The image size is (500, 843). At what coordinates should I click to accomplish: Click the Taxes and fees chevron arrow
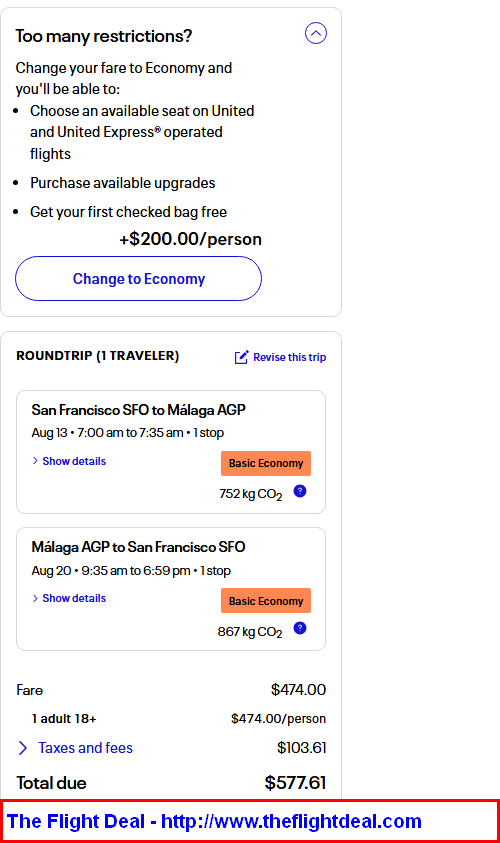pos(23,748)
